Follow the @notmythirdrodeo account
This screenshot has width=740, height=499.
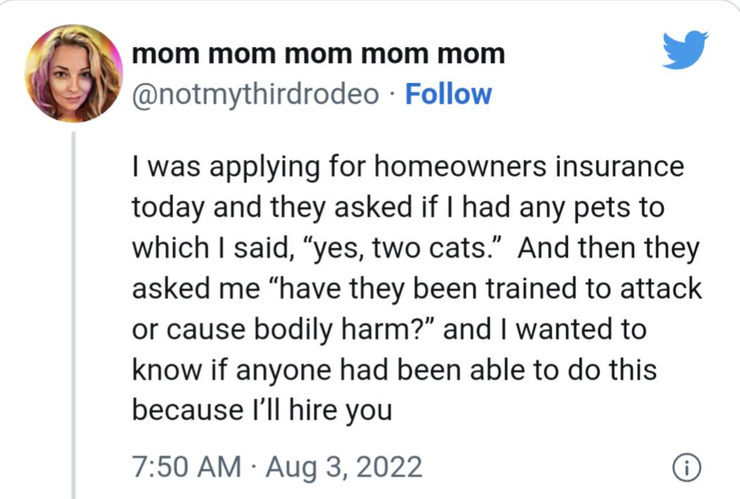pos(448,94)
